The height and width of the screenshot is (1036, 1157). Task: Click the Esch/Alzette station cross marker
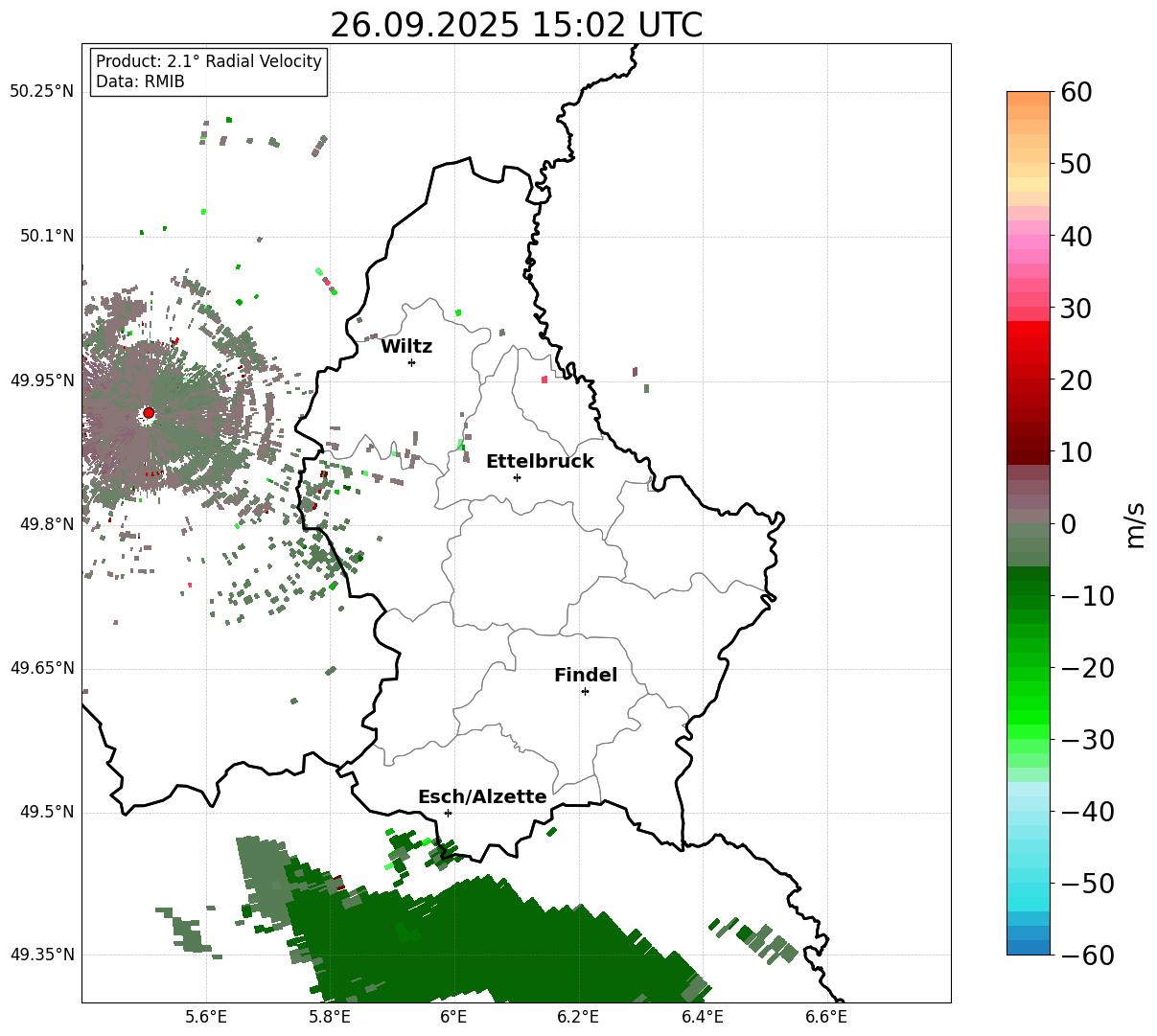coord(448,813)
